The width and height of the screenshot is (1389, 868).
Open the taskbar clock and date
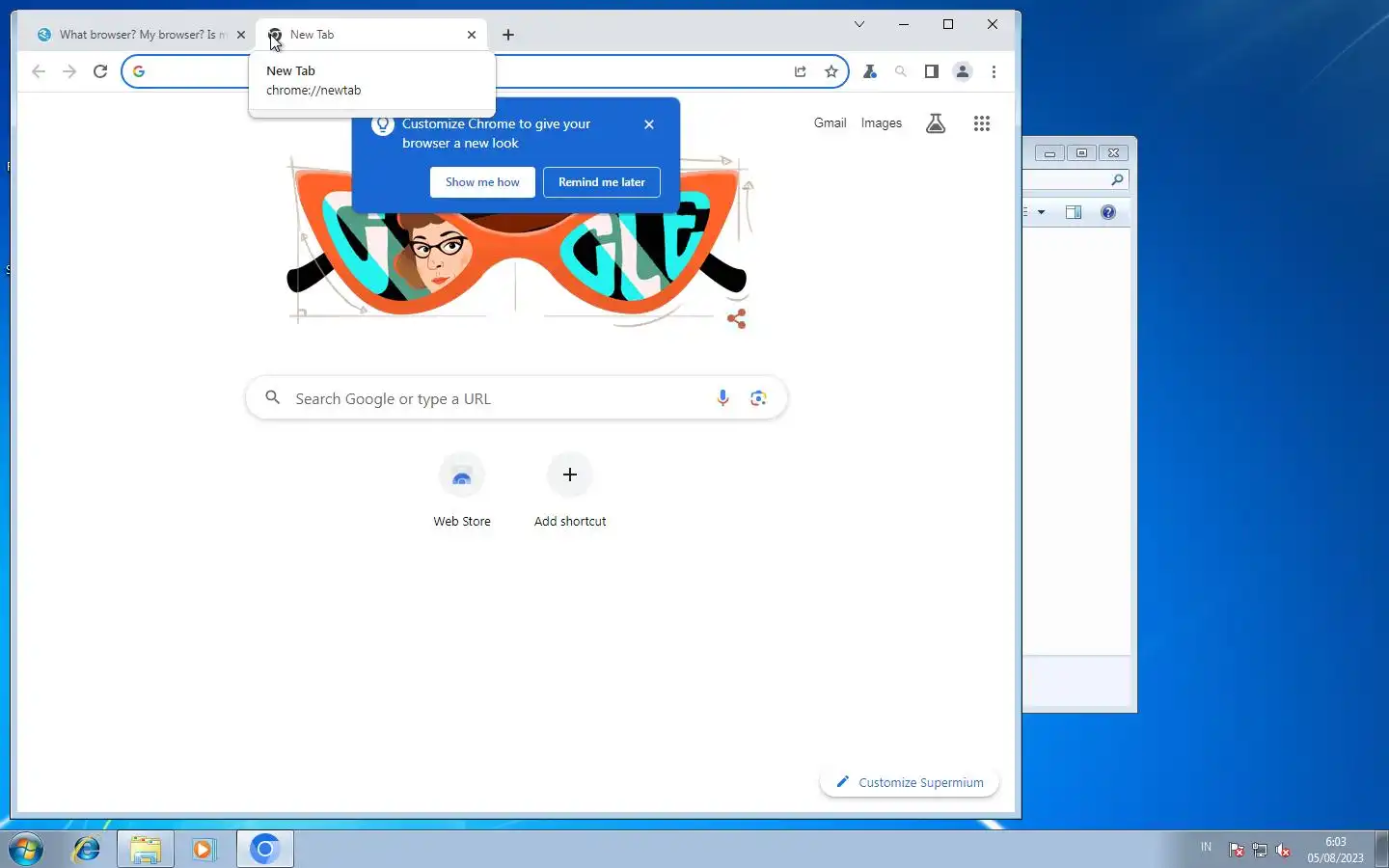coord(1336,850)
